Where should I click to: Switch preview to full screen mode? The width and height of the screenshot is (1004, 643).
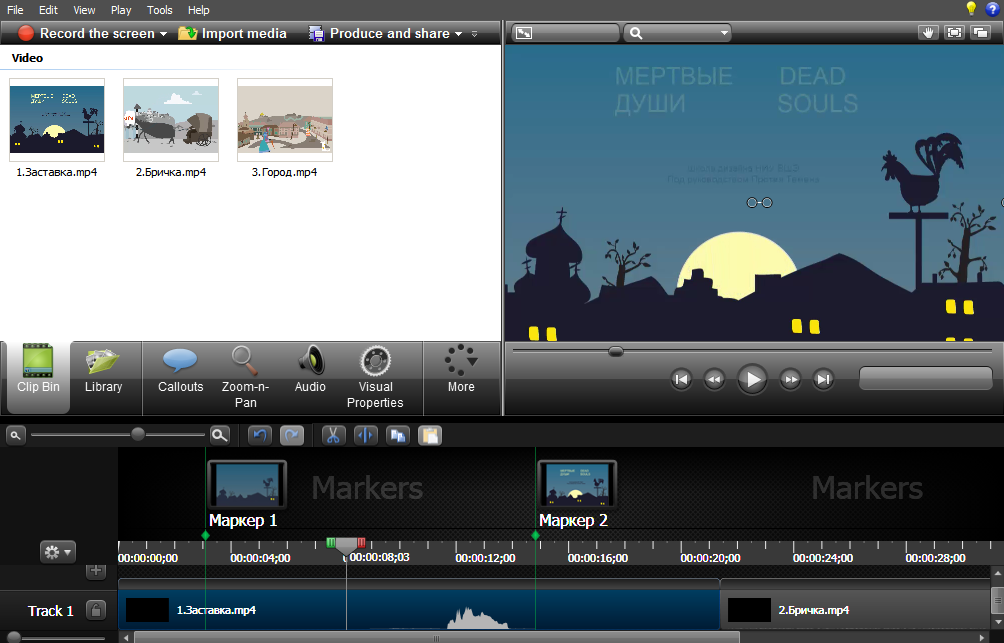954,33
